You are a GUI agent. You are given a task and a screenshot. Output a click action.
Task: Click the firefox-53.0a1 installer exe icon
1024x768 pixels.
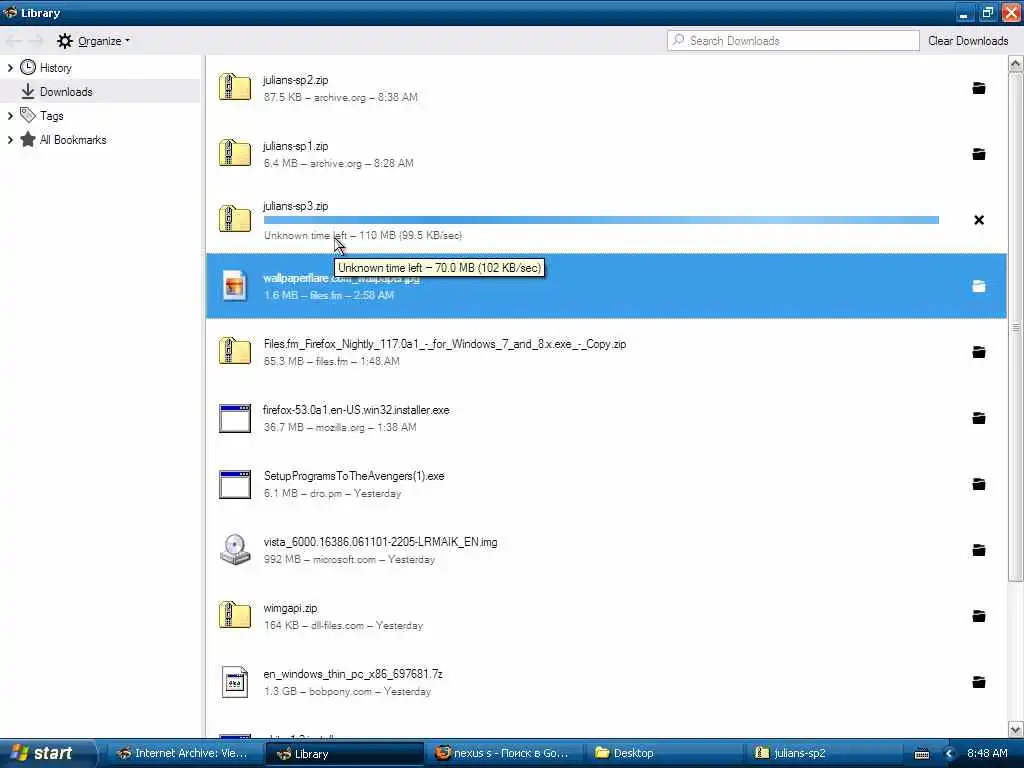click(x=234, y=418)
